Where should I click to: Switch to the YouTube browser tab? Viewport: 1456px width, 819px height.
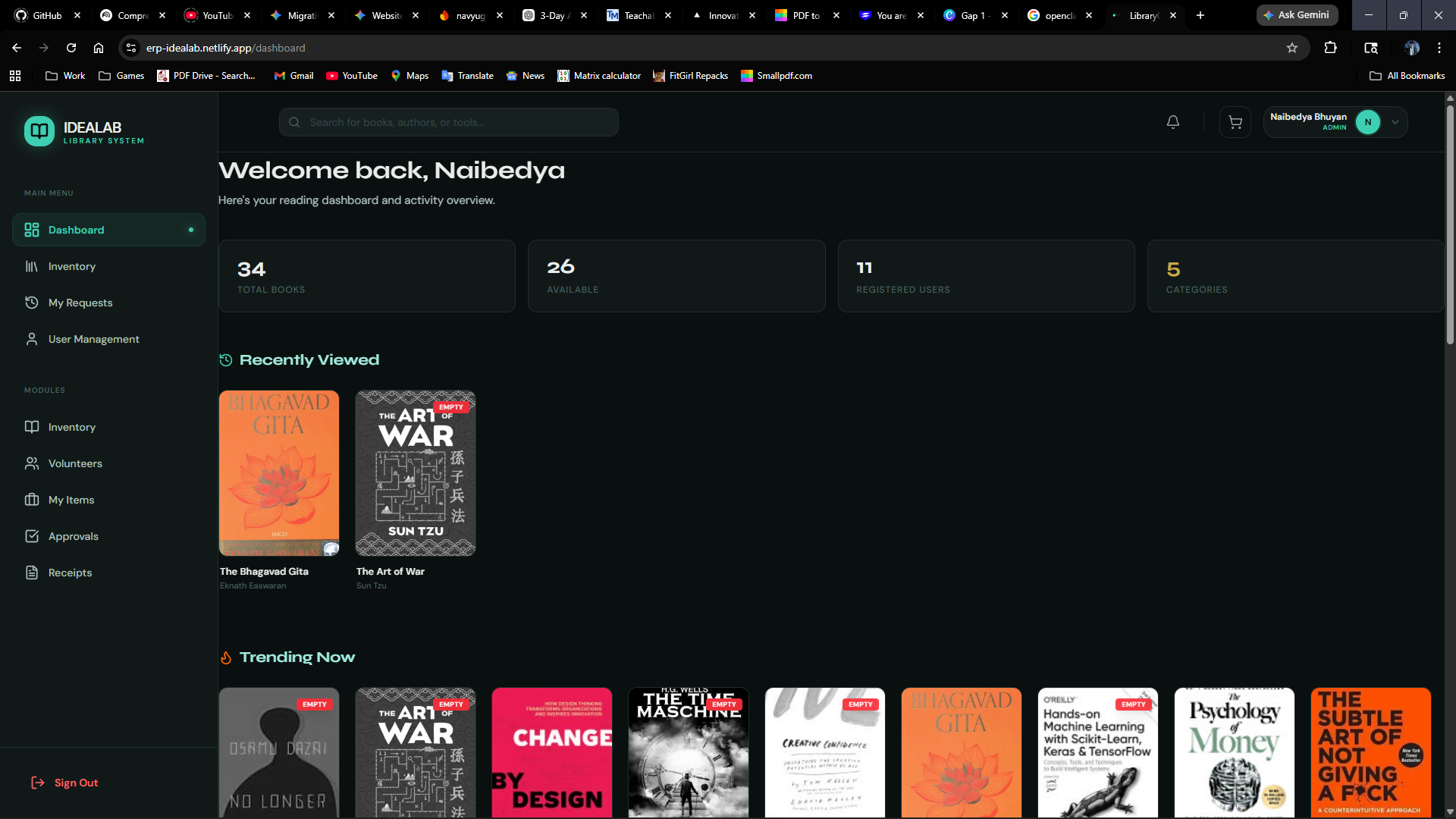(218, 15)
